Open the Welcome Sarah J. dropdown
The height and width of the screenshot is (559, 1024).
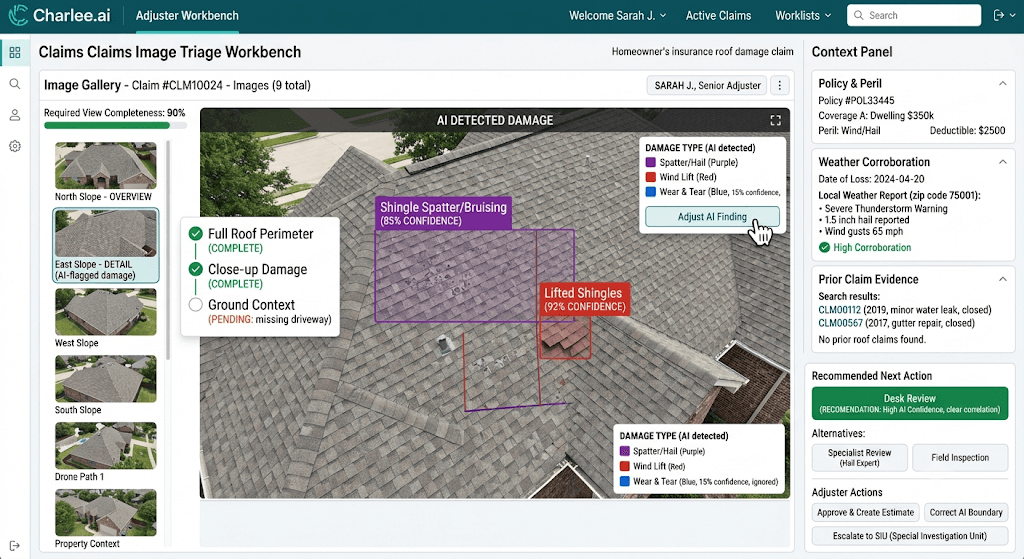click(x=617, y=16)
